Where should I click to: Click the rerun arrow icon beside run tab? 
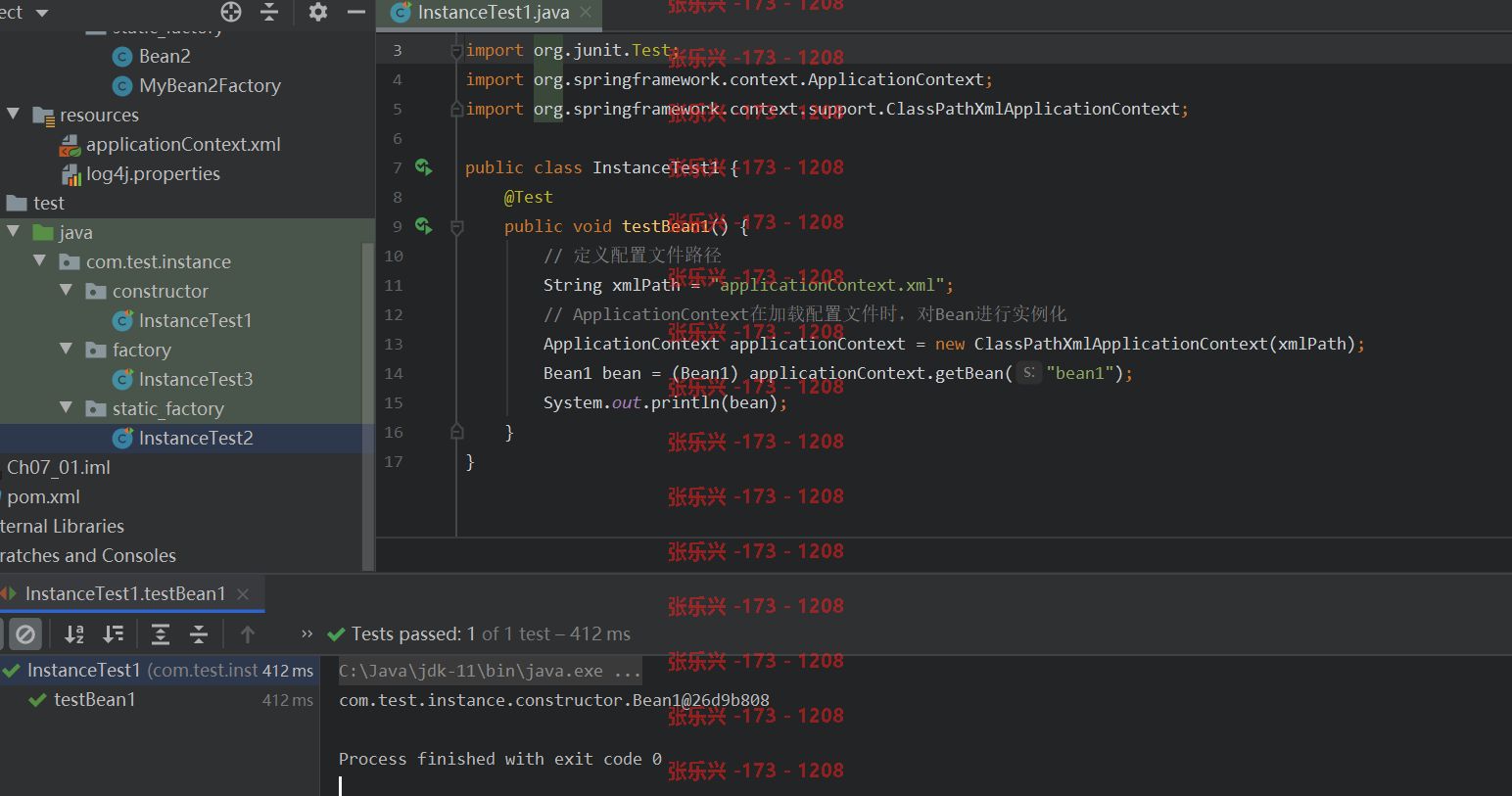pyautogui.click(x=8, y=594)
